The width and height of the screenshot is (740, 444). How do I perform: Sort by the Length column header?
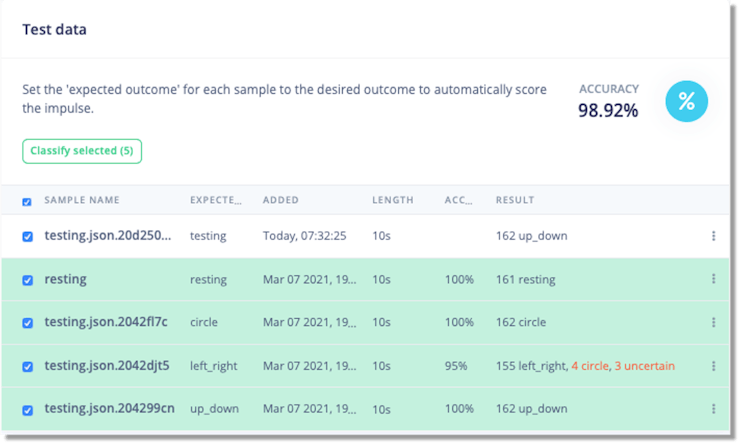click(392, 200)
